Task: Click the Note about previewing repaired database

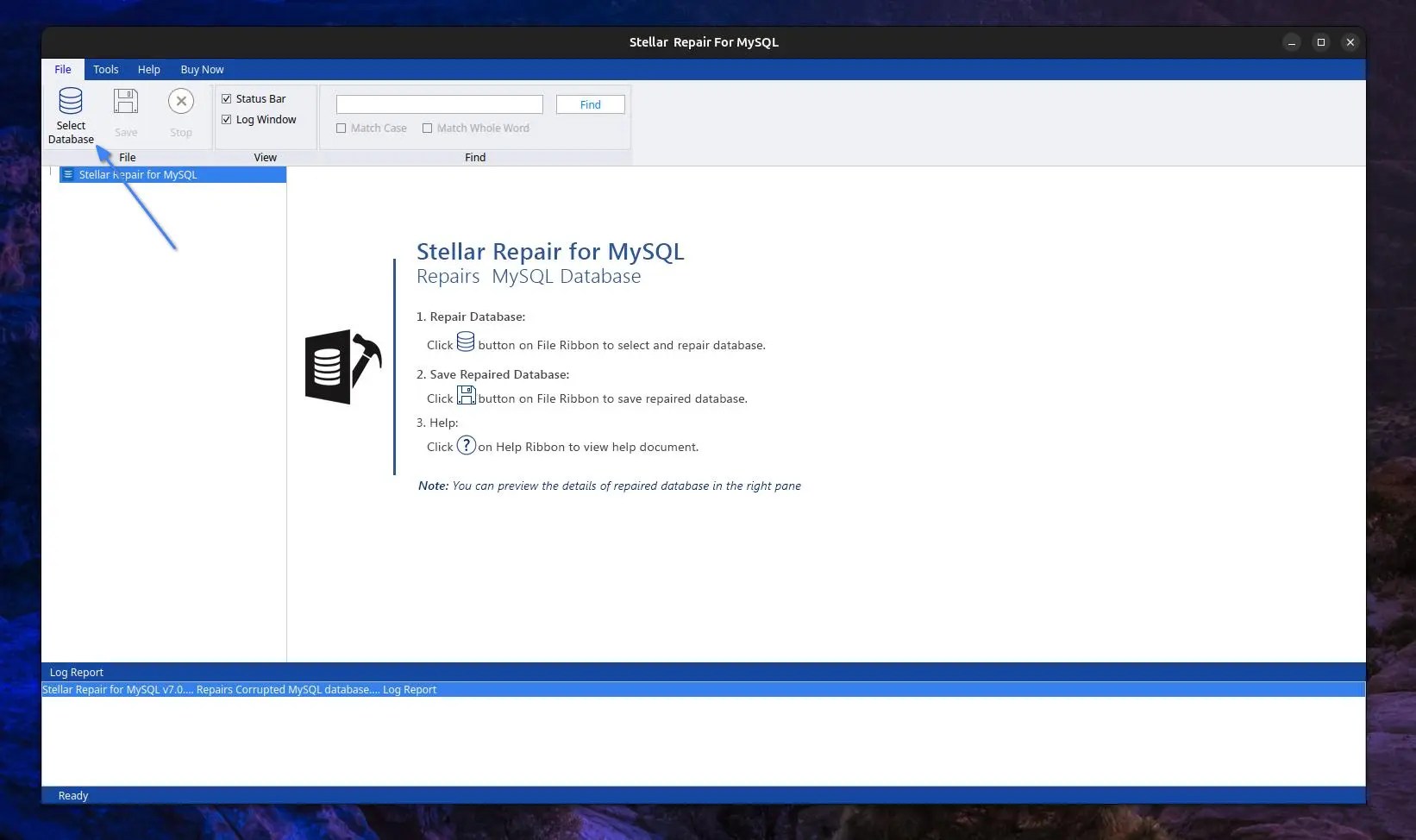Action: point(610,486)
